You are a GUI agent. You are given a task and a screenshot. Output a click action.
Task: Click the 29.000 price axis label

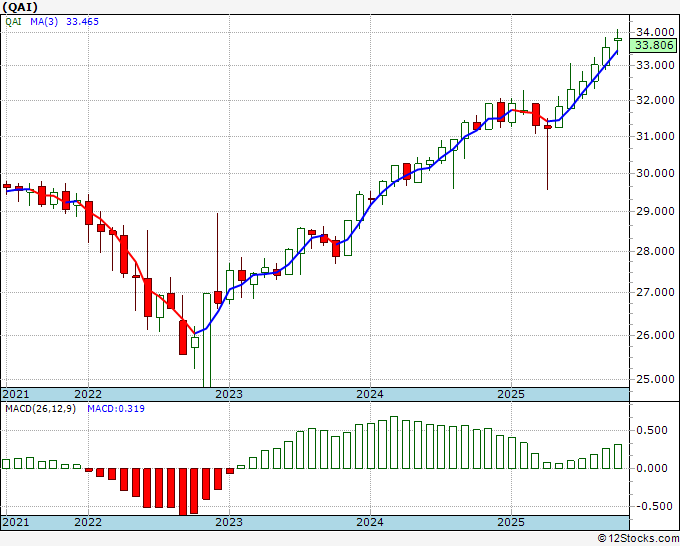tap(655, 211)
